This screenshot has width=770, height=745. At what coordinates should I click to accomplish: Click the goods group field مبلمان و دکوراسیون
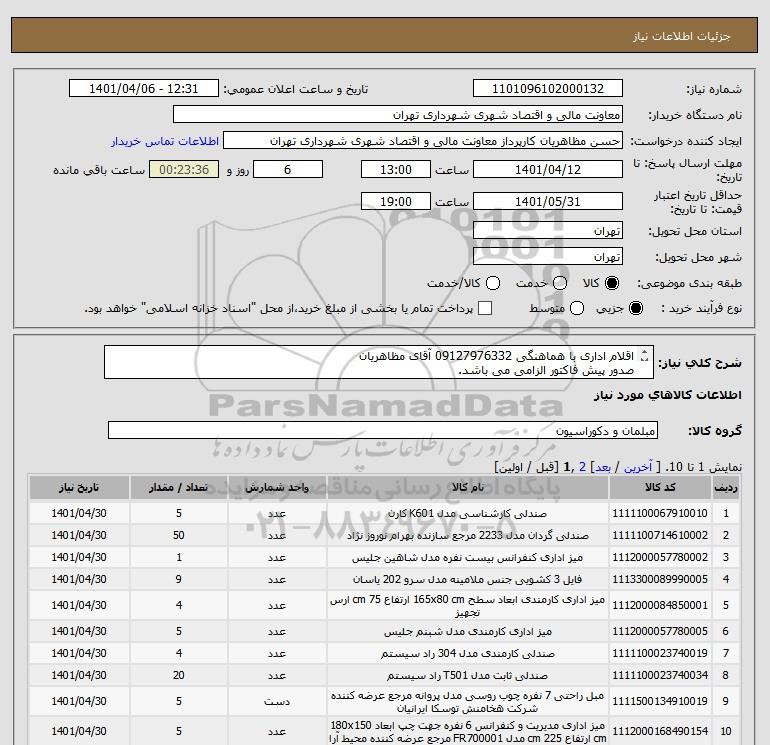coord(383,431)
